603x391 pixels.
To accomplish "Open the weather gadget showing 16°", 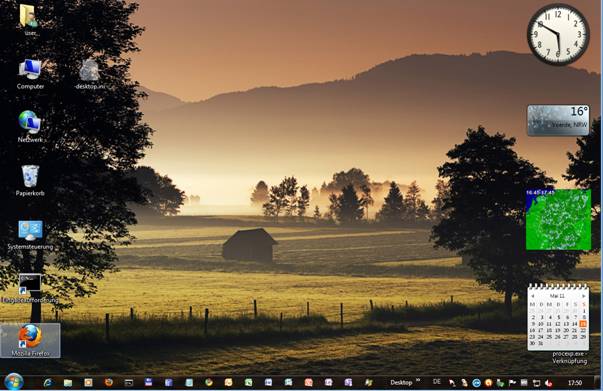I will 558,120.
